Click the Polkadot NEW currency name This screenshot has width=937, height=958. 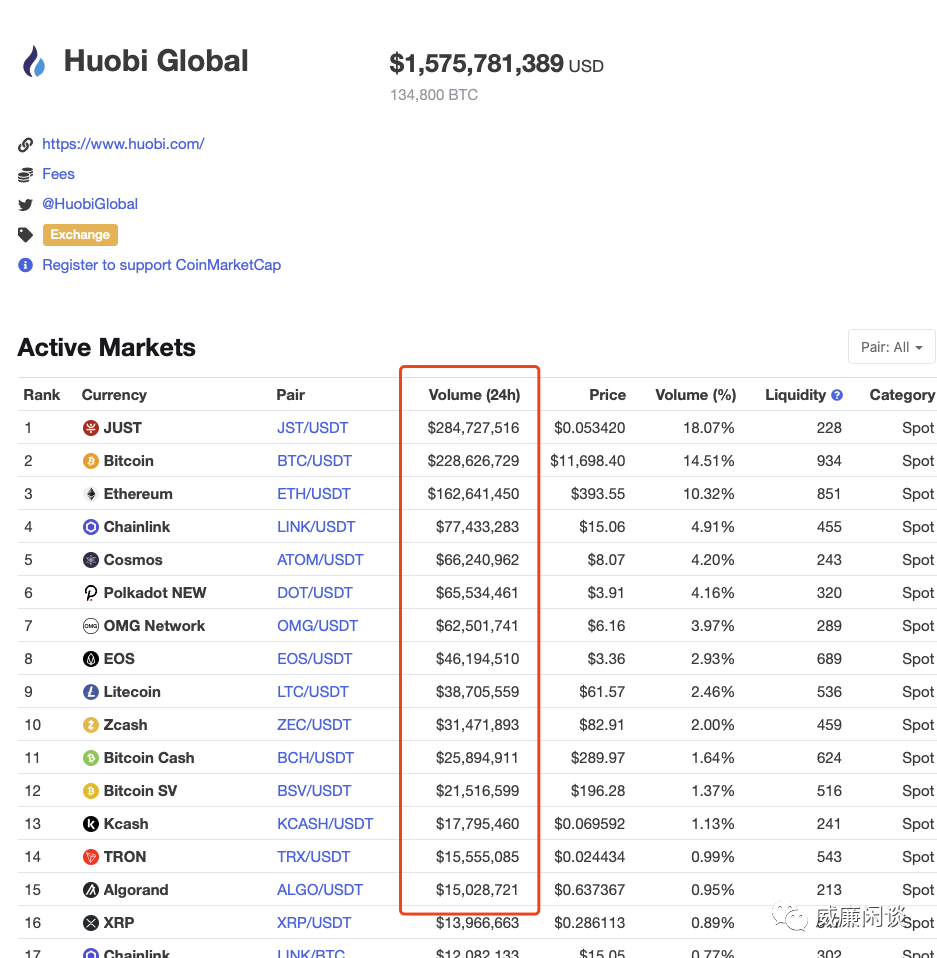pyautogui.click(x=155, y=593)
